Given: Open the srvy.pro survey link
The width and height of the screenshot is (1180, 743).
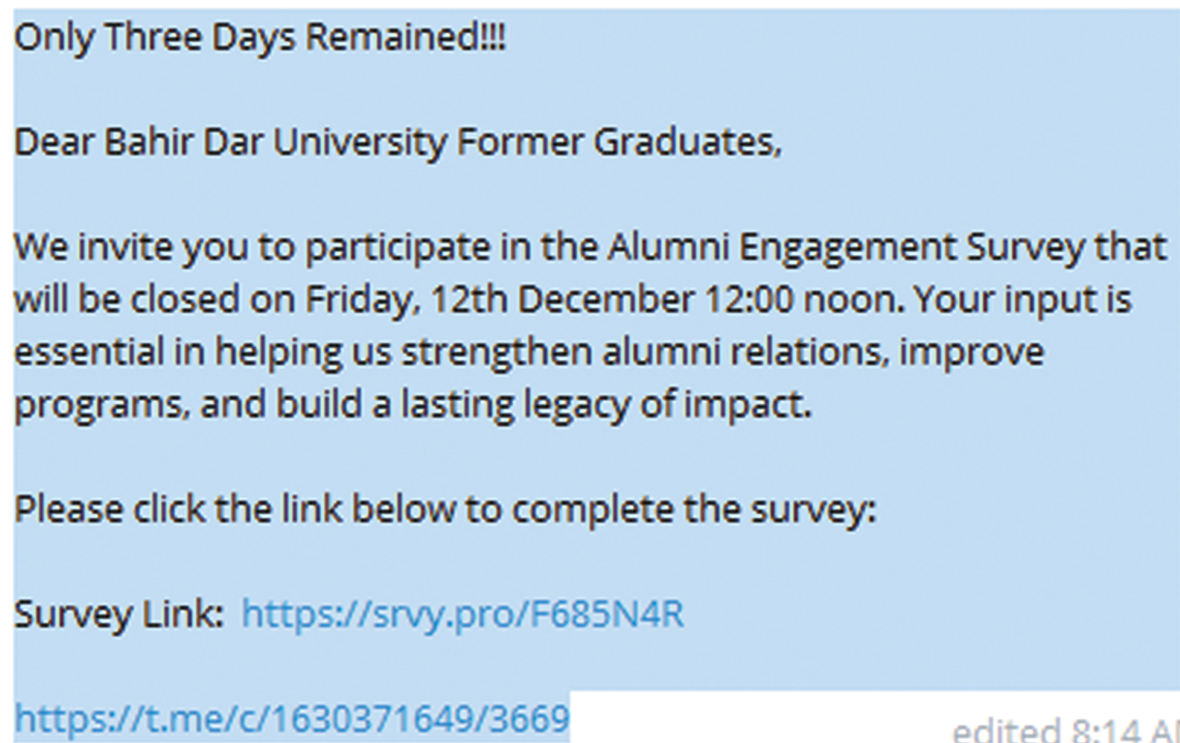Looking at the screenshot, I should click(463, 613).
